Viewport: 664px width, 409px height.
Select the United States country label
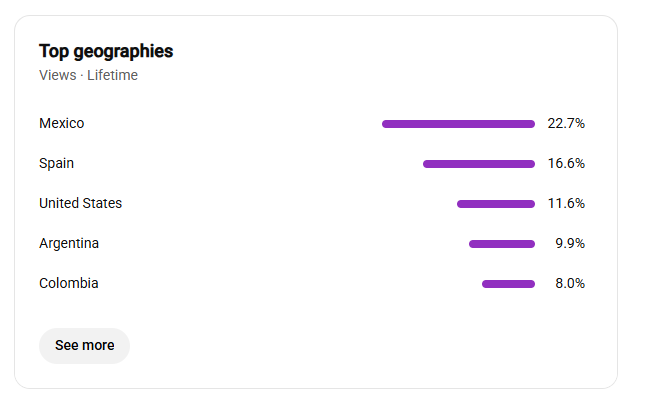80,203
